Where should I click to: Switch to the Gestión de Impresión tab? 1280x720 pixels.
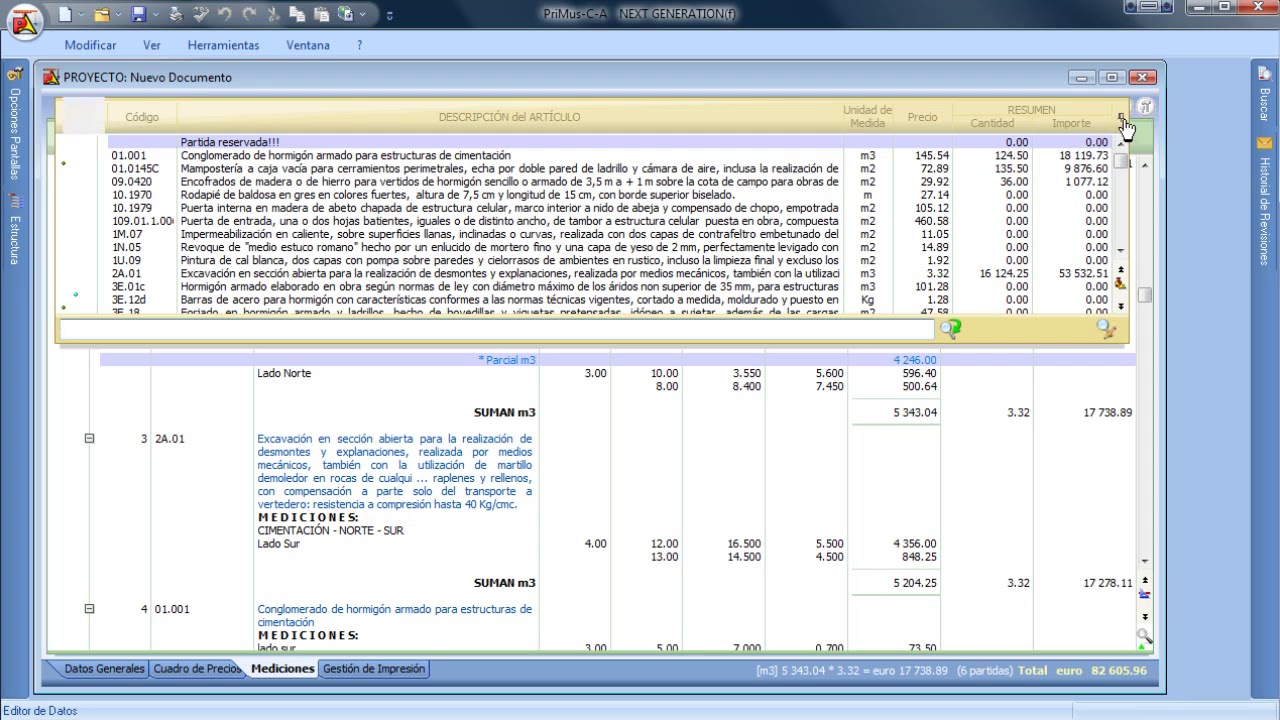pyautogui.click(x=374, y=669)
